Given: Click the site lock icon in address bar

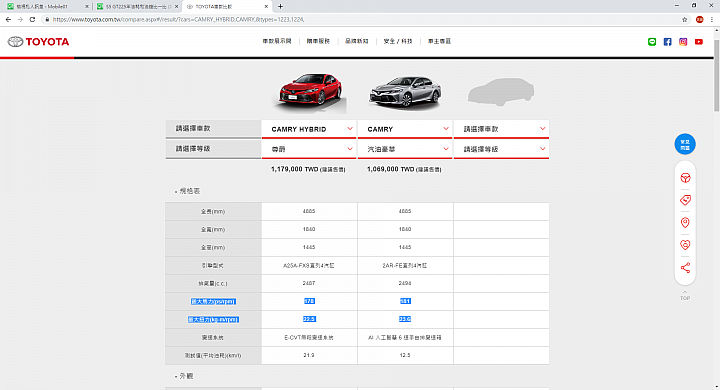Looking at the screenshot, I should [47, 19].
